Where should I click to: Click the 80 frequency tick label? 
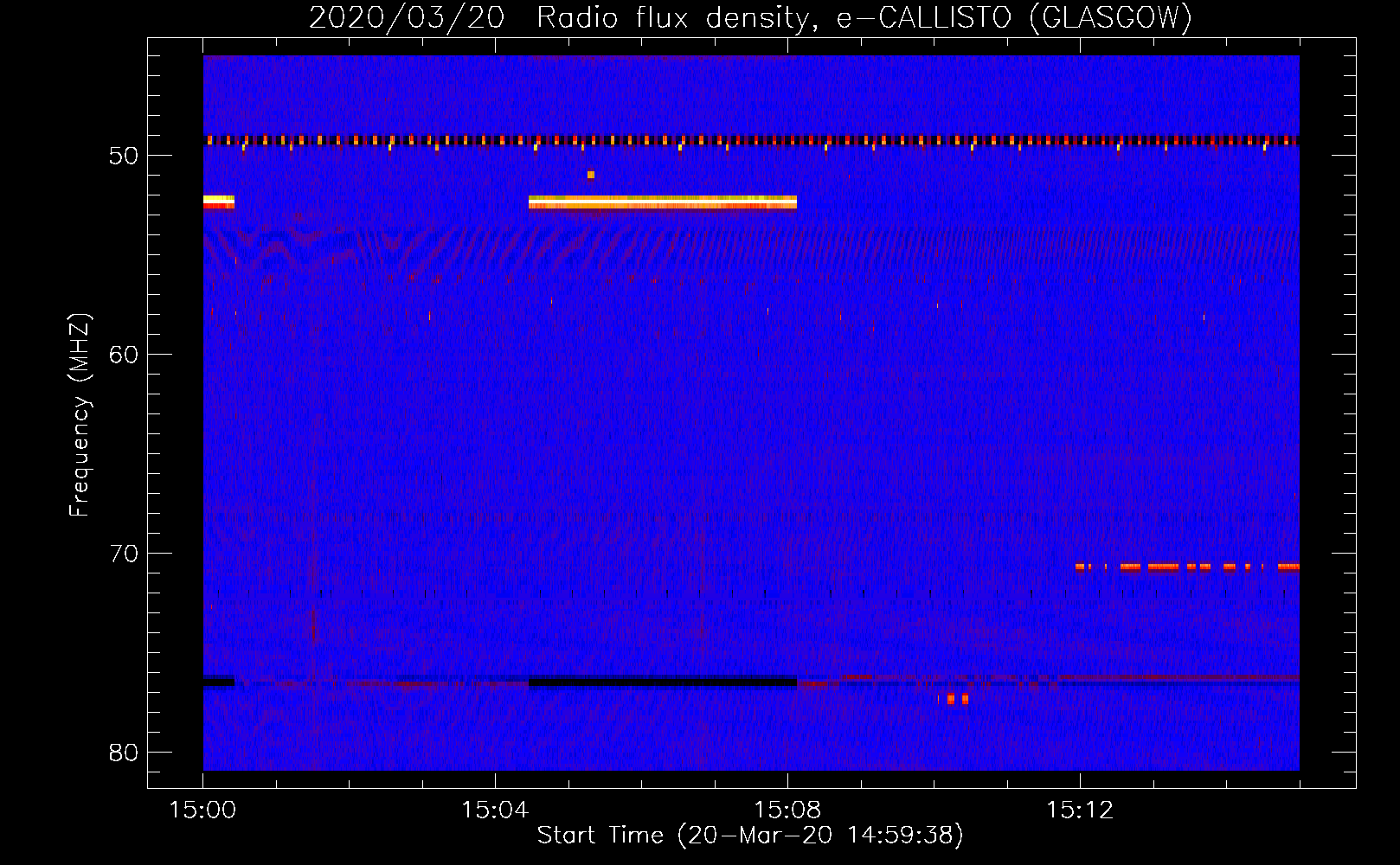click(x=124, y=753)
